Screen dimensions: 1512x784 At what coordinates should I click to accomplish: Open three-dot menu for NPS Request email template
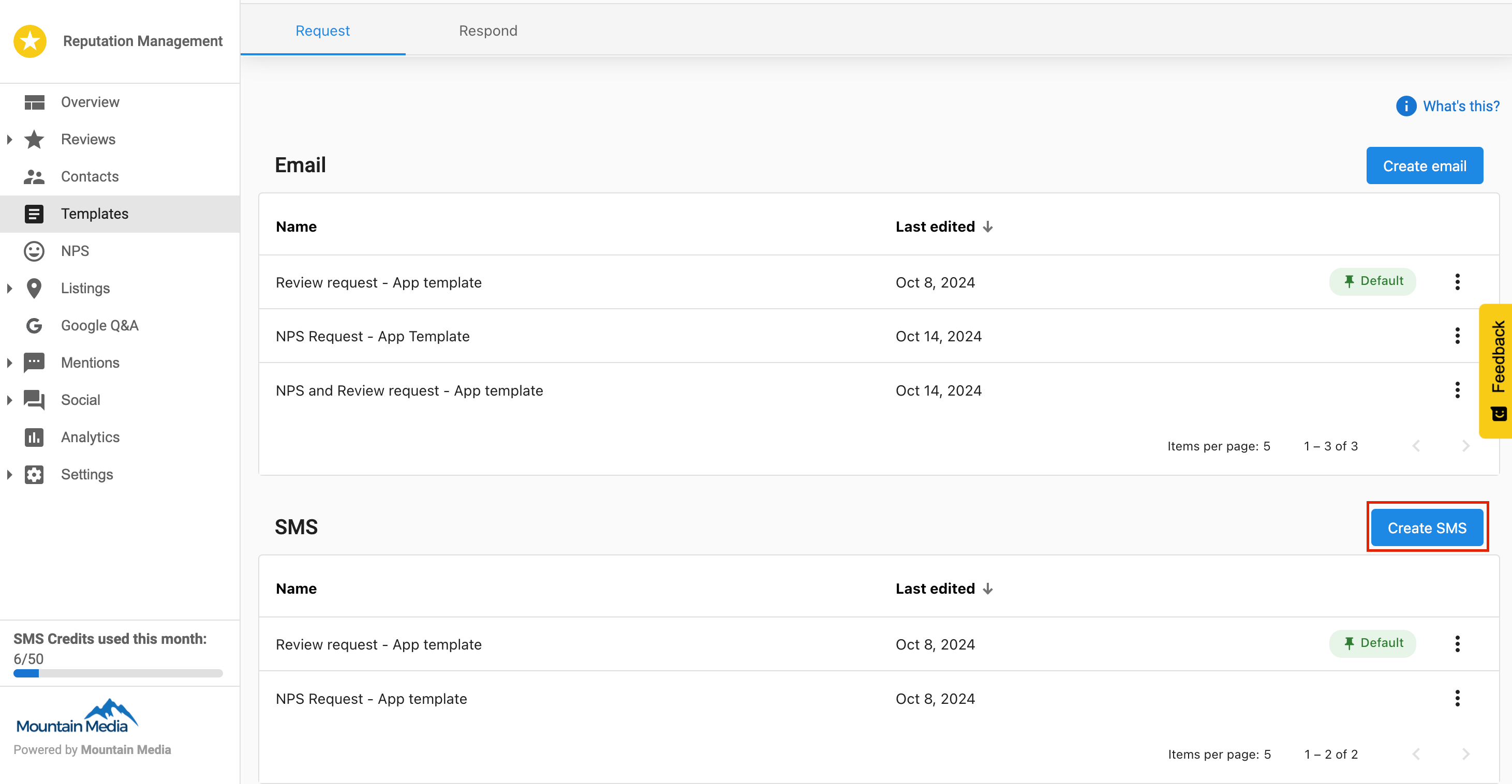tap(1457, 336)
